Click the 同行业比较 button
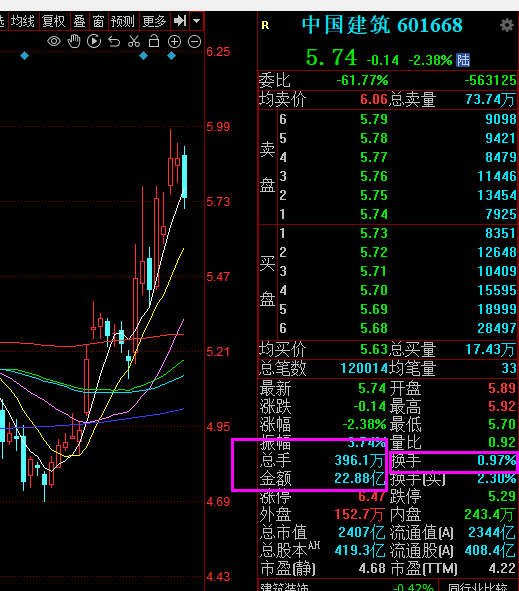 (x=479, y=587)
